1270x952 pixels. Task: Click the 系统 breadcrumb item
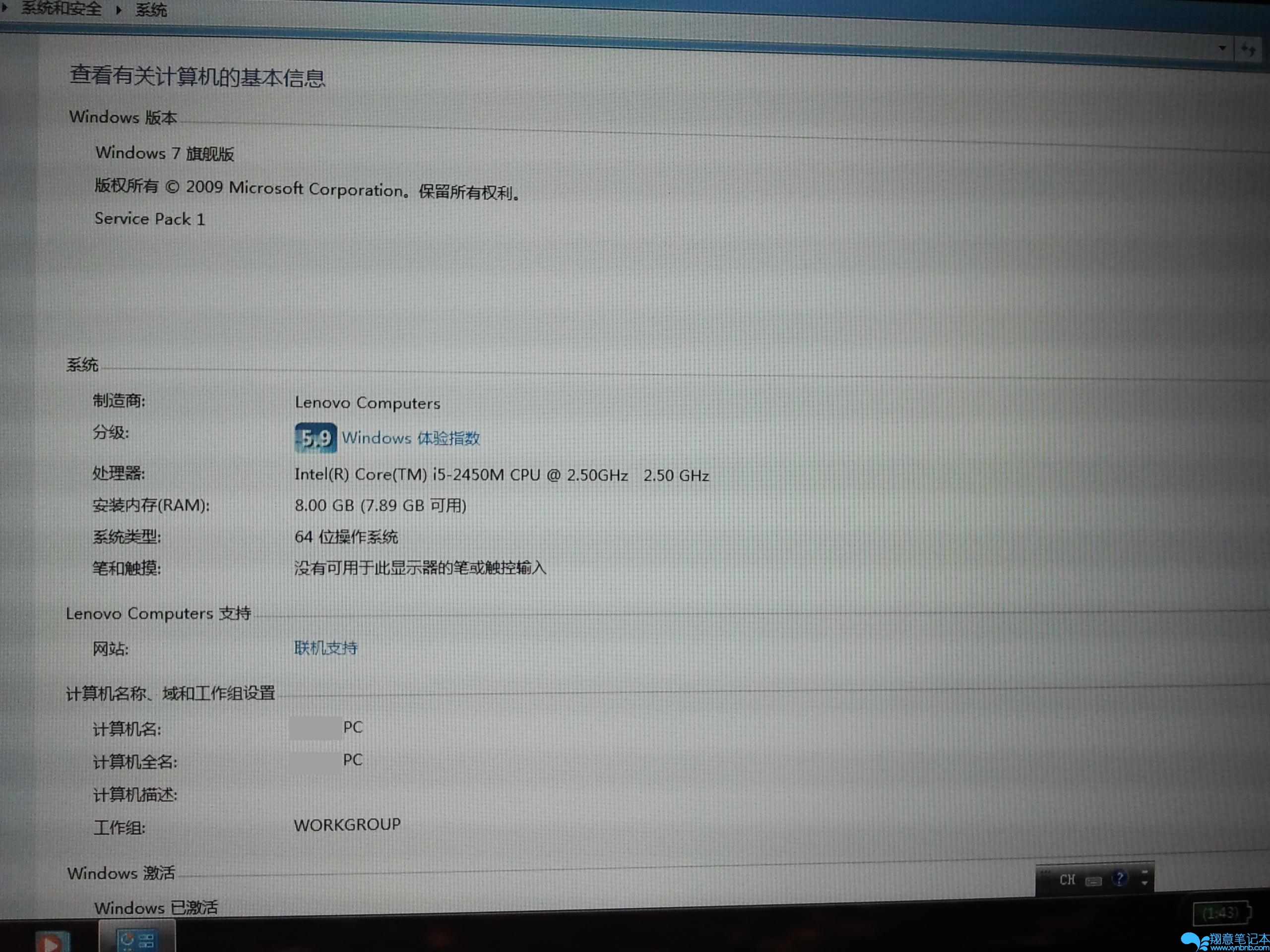click(x=151, y=10)
